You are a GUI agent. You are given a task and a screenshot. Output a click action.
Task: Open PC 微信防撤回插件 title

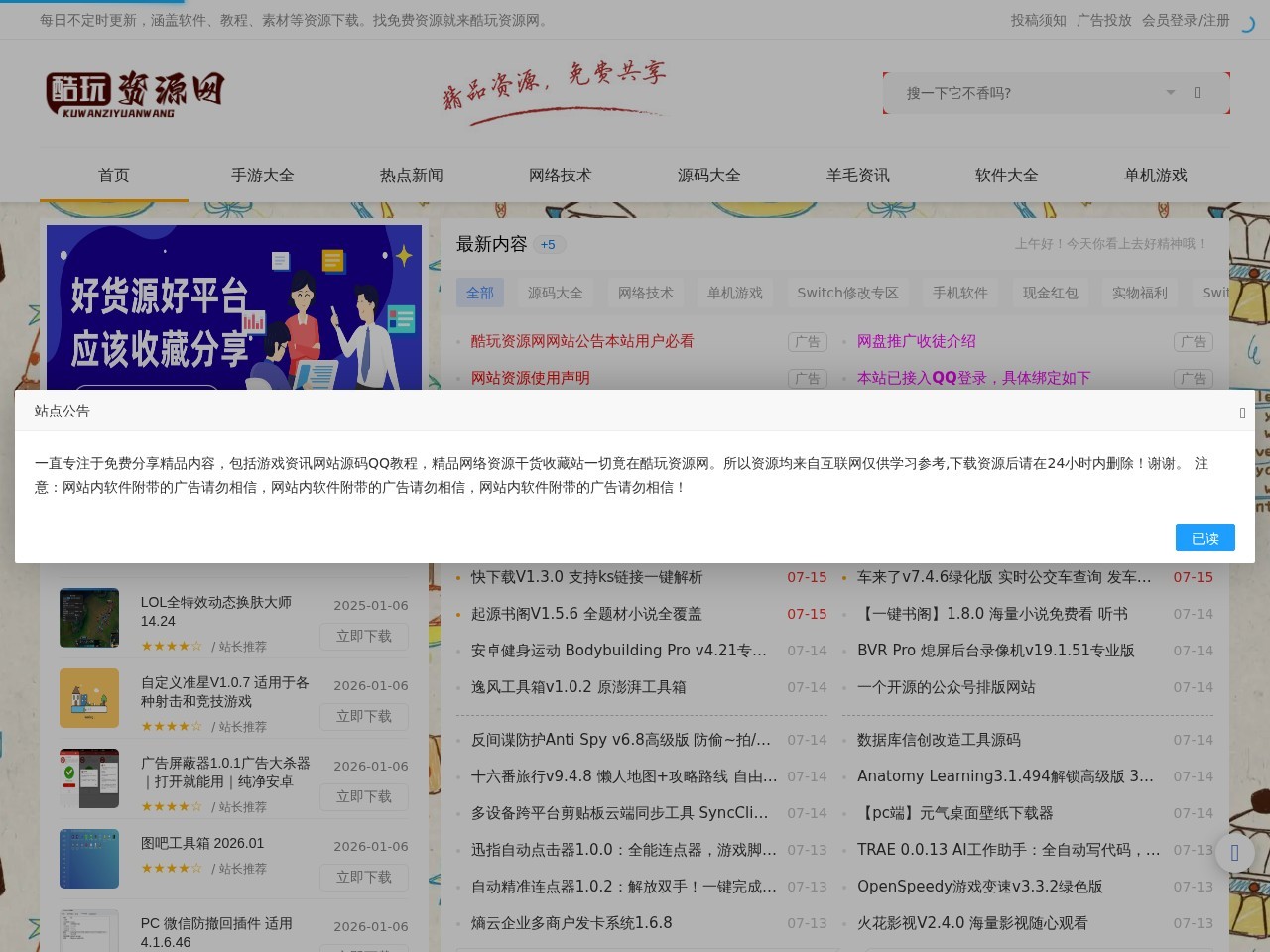coord(216,932)
